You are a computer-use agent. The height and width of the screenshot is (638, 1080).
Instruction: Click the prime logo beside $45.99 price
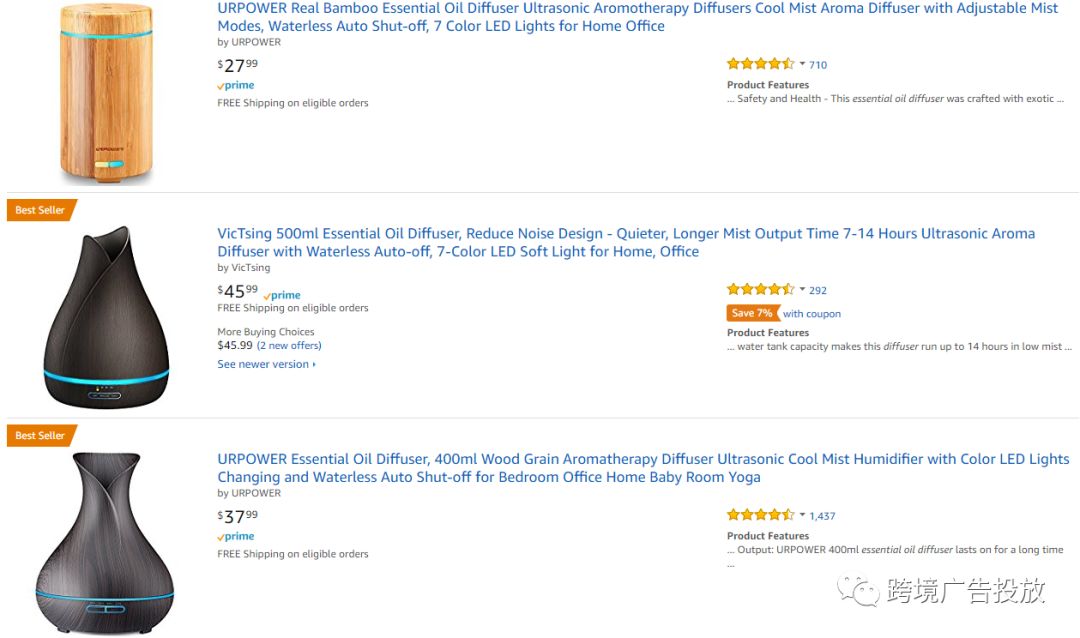click(x=282, y=295)
